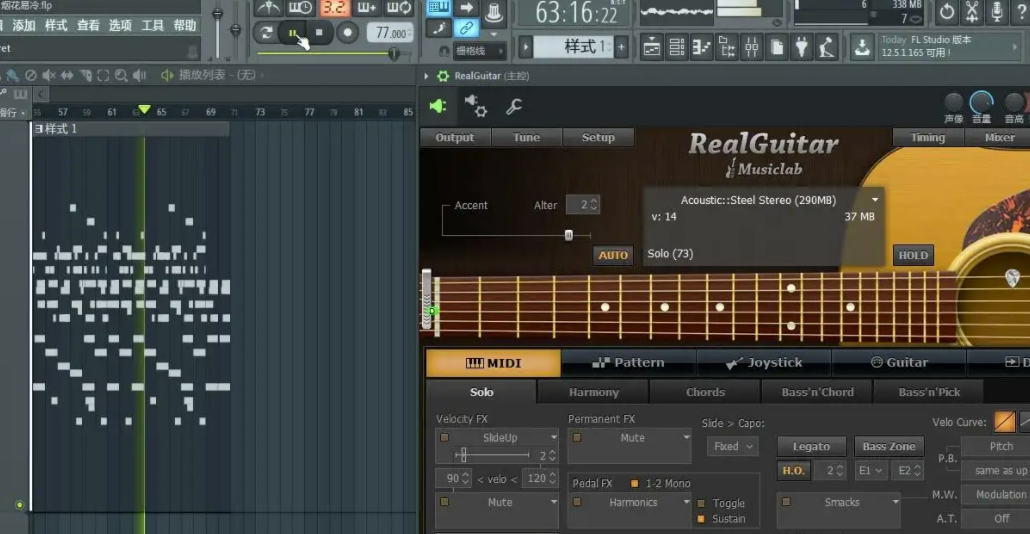Select the Bass'n'Chord tab

click(x=817, y=392)
